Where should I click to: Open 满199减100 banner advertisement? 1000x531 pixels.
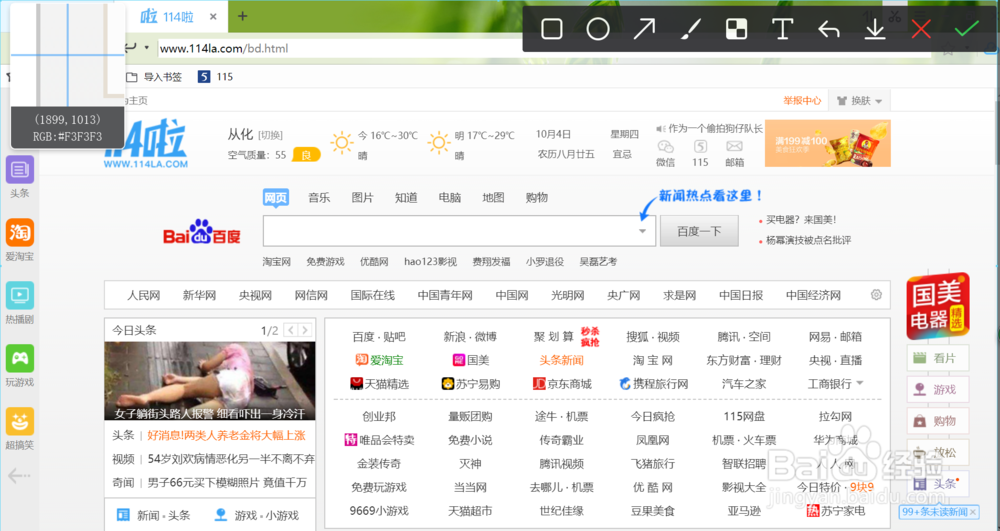[827, 143]
